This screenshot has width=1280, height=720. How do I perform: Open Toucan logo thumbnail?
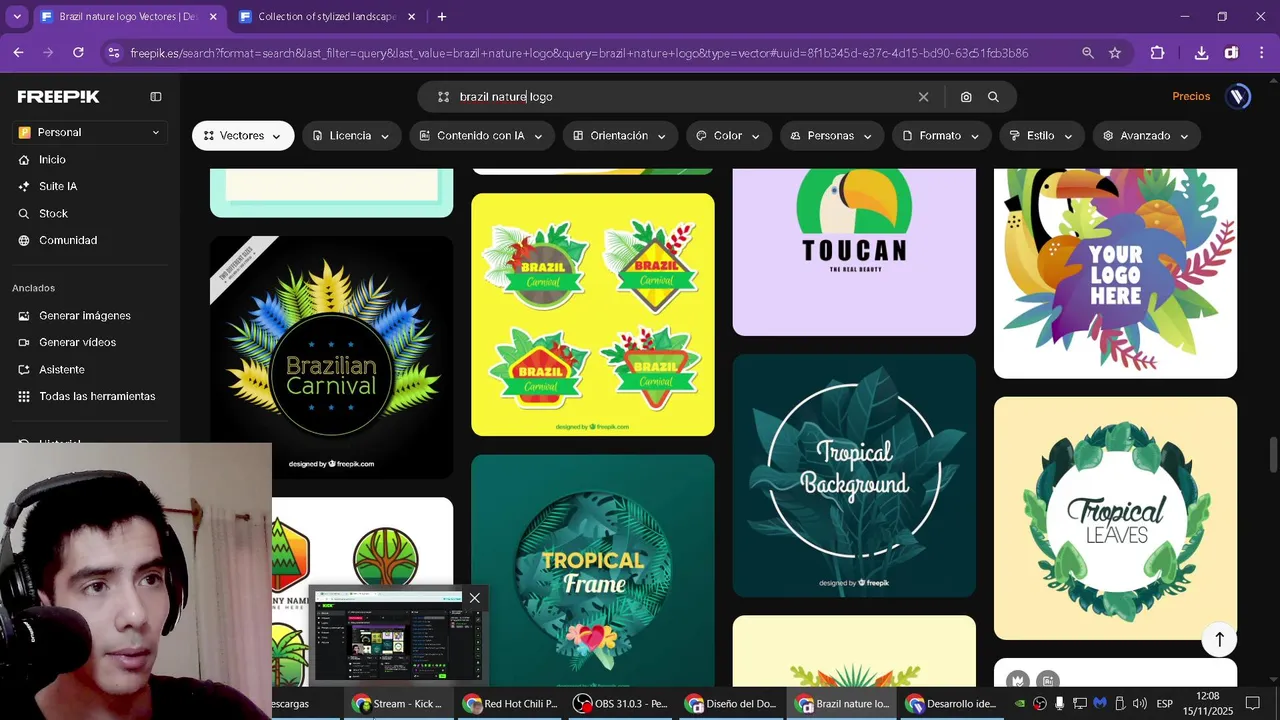[x=854, y=252]
